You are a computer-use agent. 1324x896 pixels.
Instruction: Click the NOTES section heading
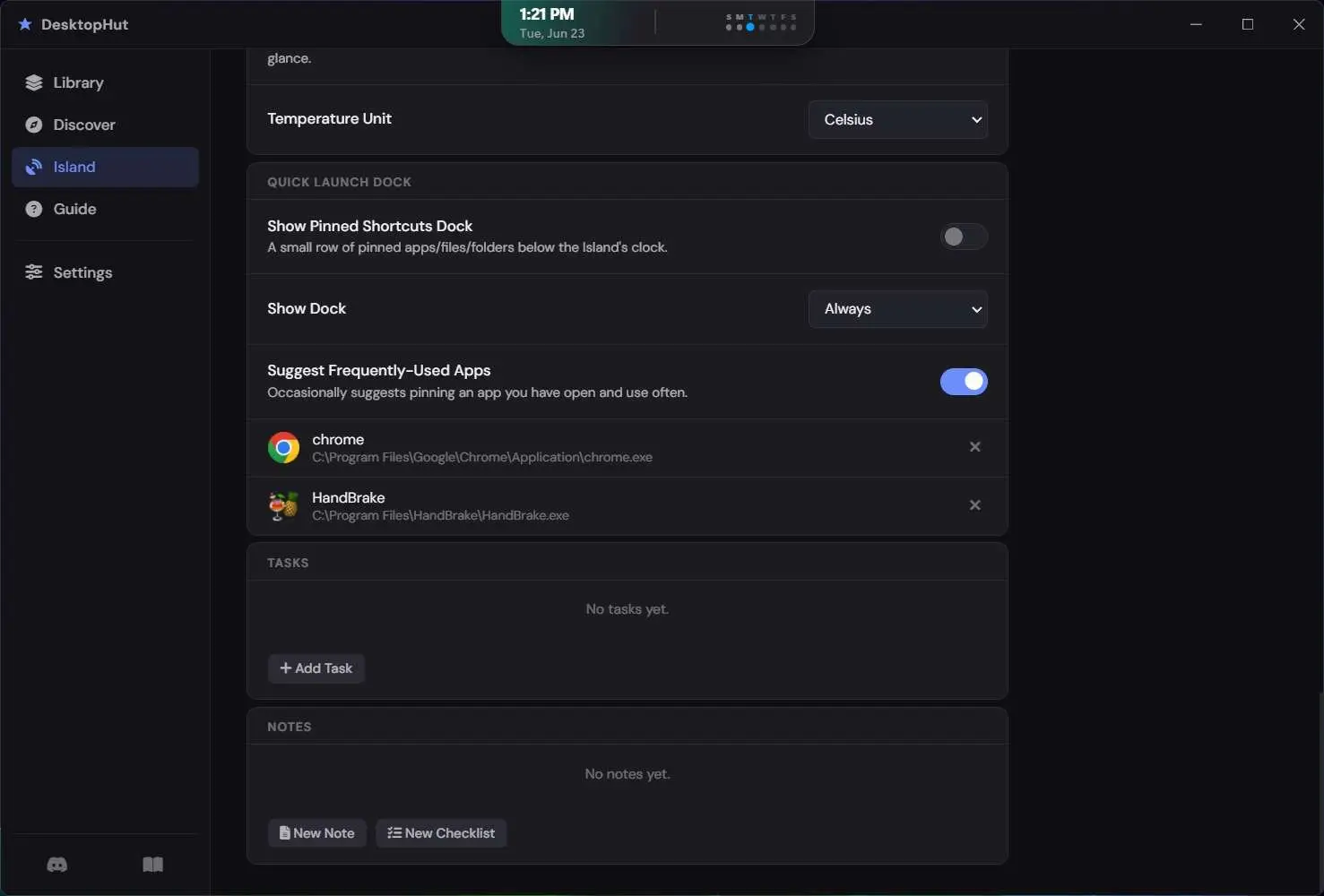290,727
